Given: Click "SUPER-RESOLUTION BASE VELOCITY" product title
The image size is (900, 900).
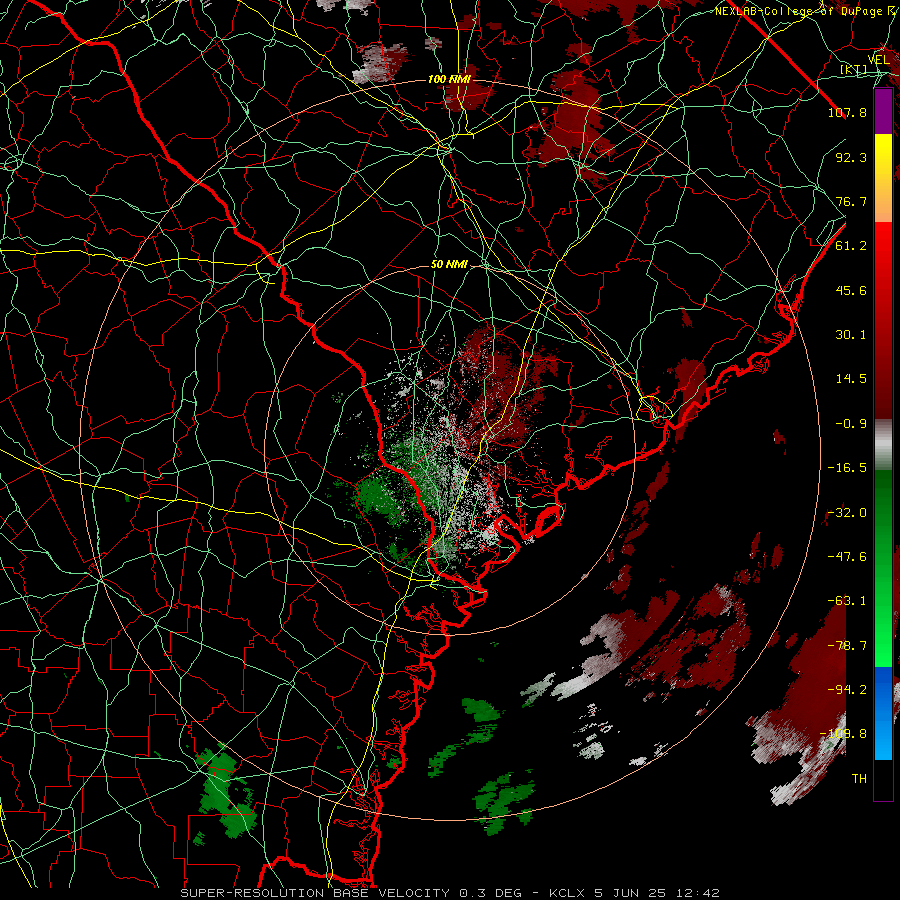Looking at the screenshot, I should [318, 893].
